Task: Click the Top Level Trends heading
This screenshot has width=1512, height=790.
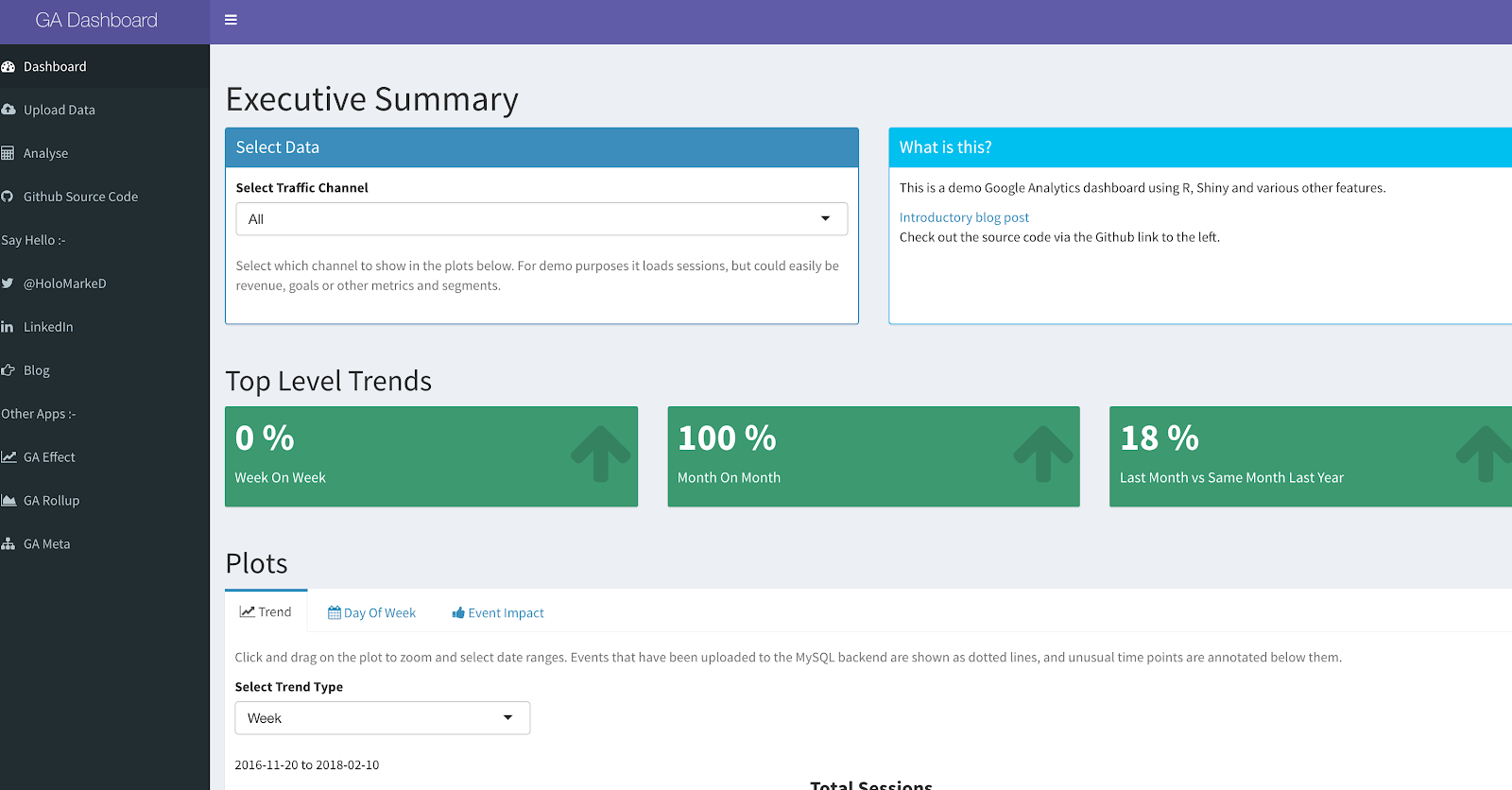Action: point(329,381)
